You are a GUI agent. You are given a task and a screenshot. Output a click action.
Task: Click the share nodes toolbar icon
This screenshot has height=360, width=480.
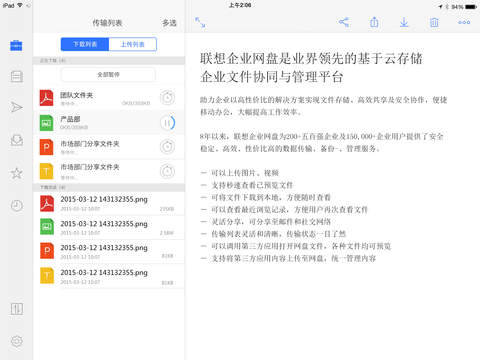344,22
